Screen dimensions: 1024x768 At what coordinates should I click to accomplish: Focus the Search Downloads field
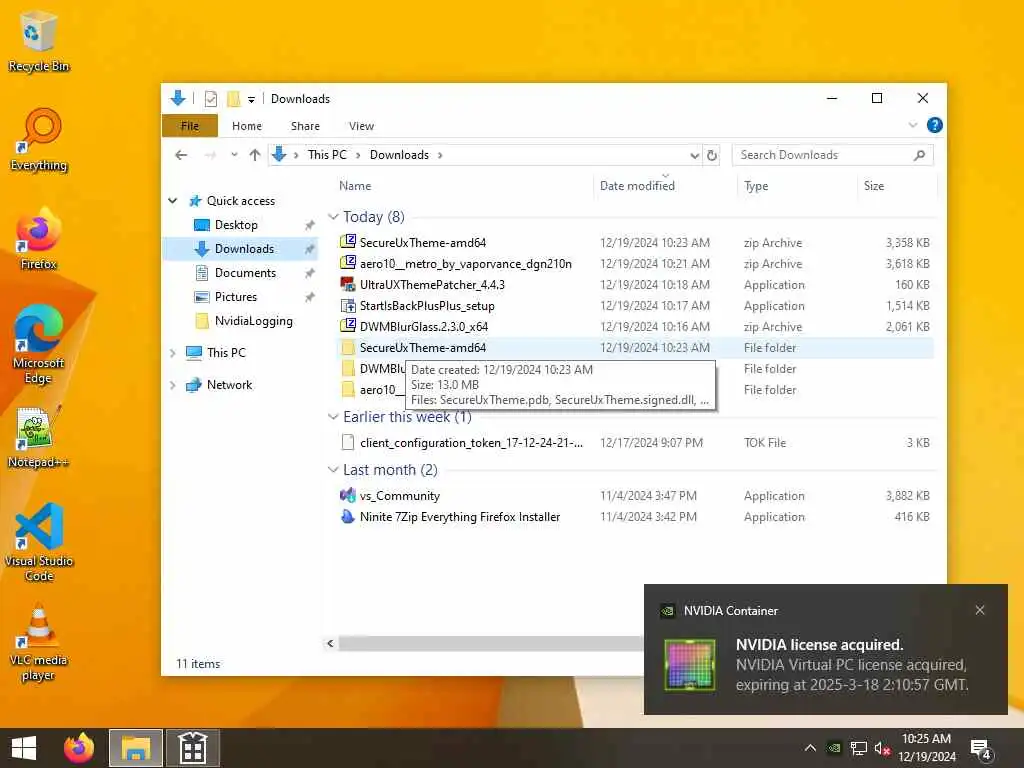pyautogui.click(x=822, y=155)
